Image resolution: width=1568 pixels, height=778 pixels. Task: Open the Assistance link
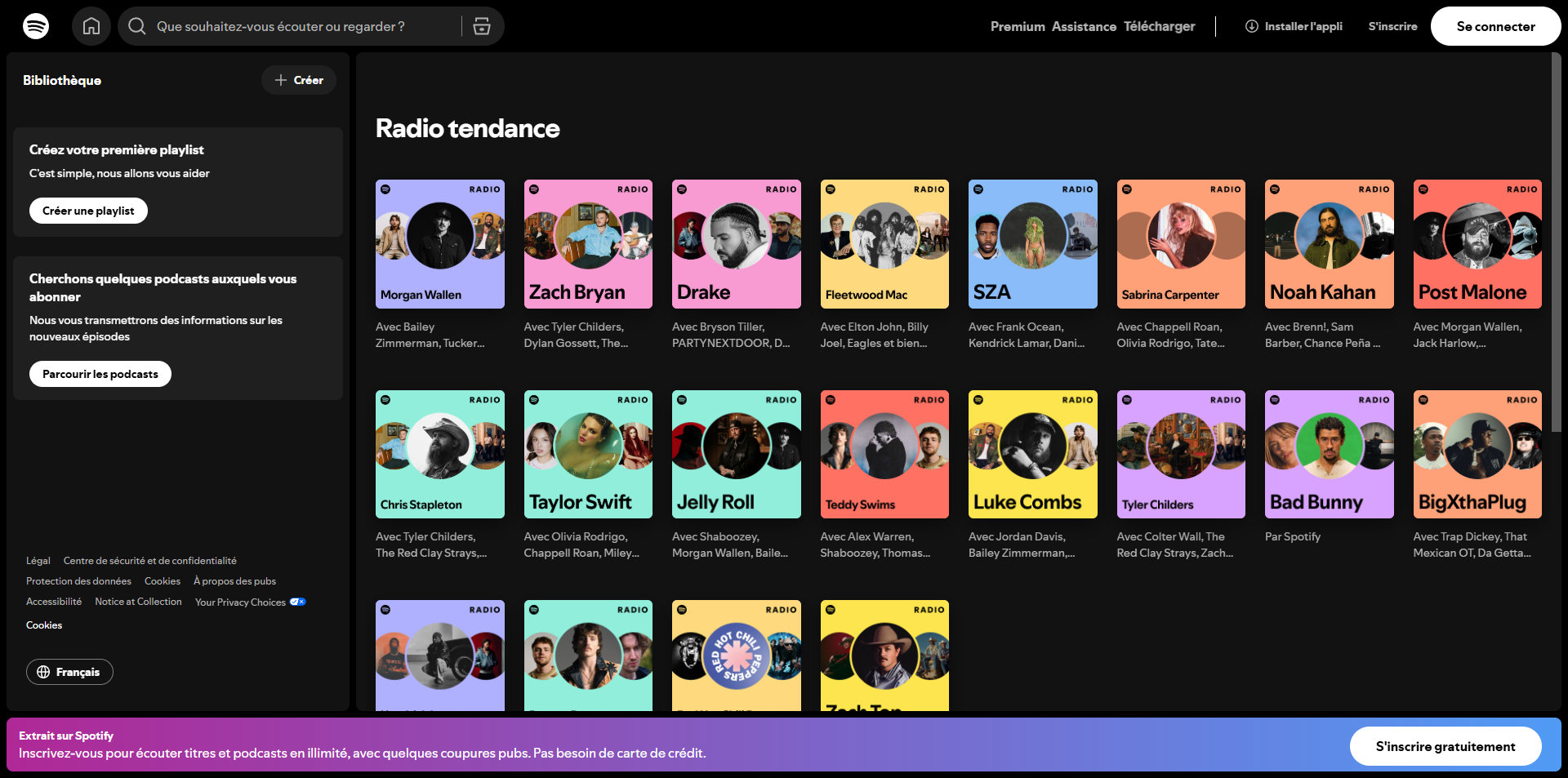coord(1084,26)
